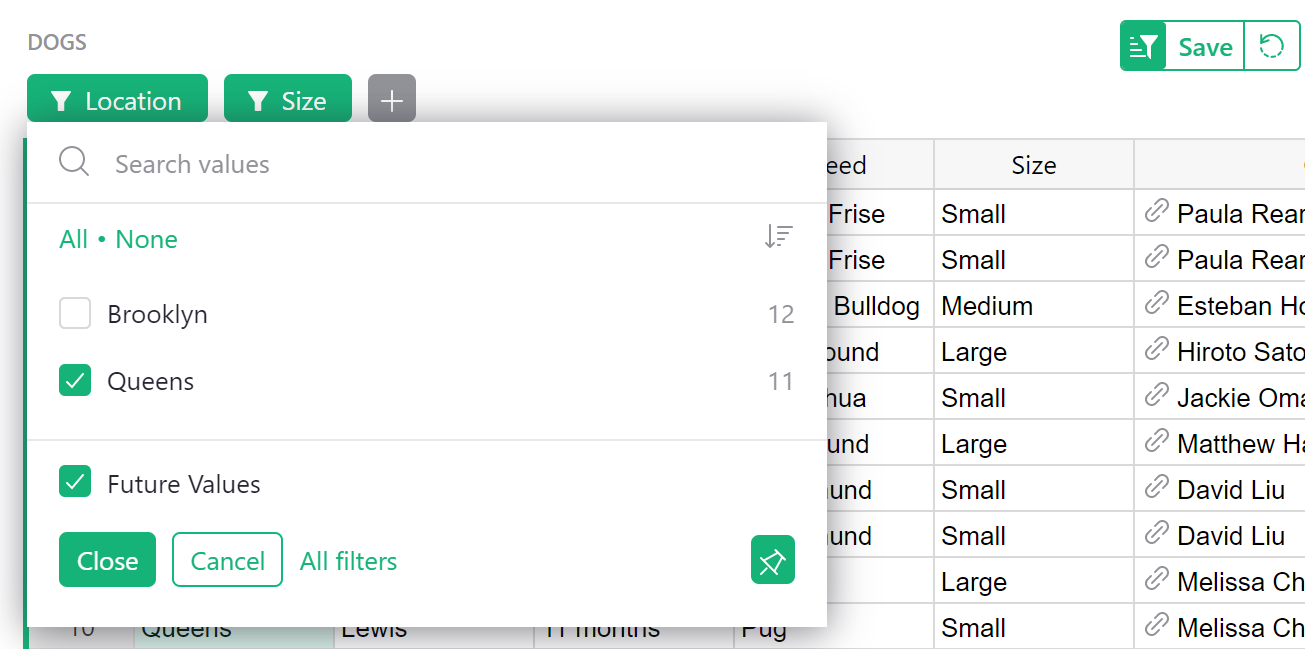Uncheck the Queens checkbox
This screenshot has width=1305, height=649.
coord(75,381)
